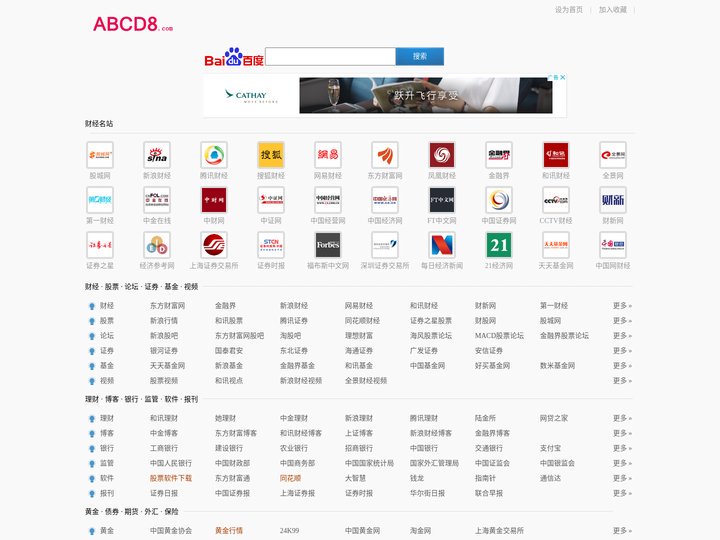
Task: Open the FT中文网 icon
Action: point(442,200)
